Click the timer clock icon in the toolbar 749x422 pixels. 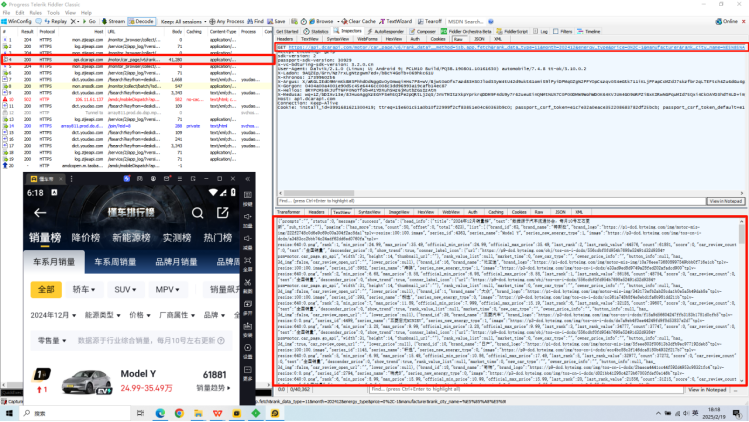point(304,22)
